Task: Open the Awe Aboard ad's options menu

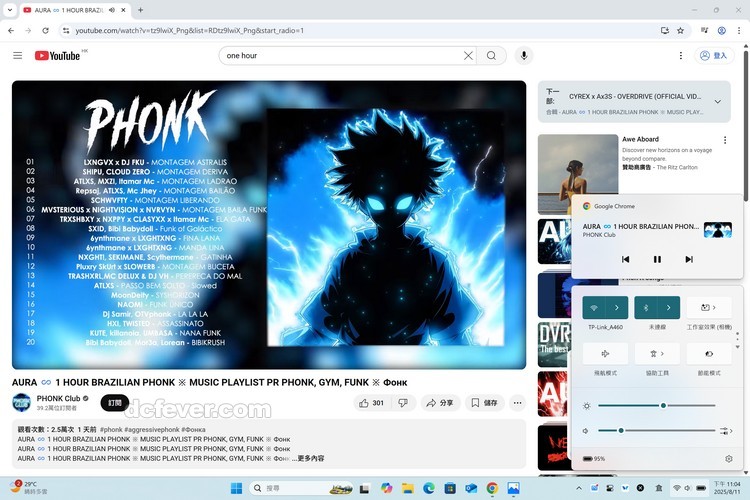Action: coord(725,140)
